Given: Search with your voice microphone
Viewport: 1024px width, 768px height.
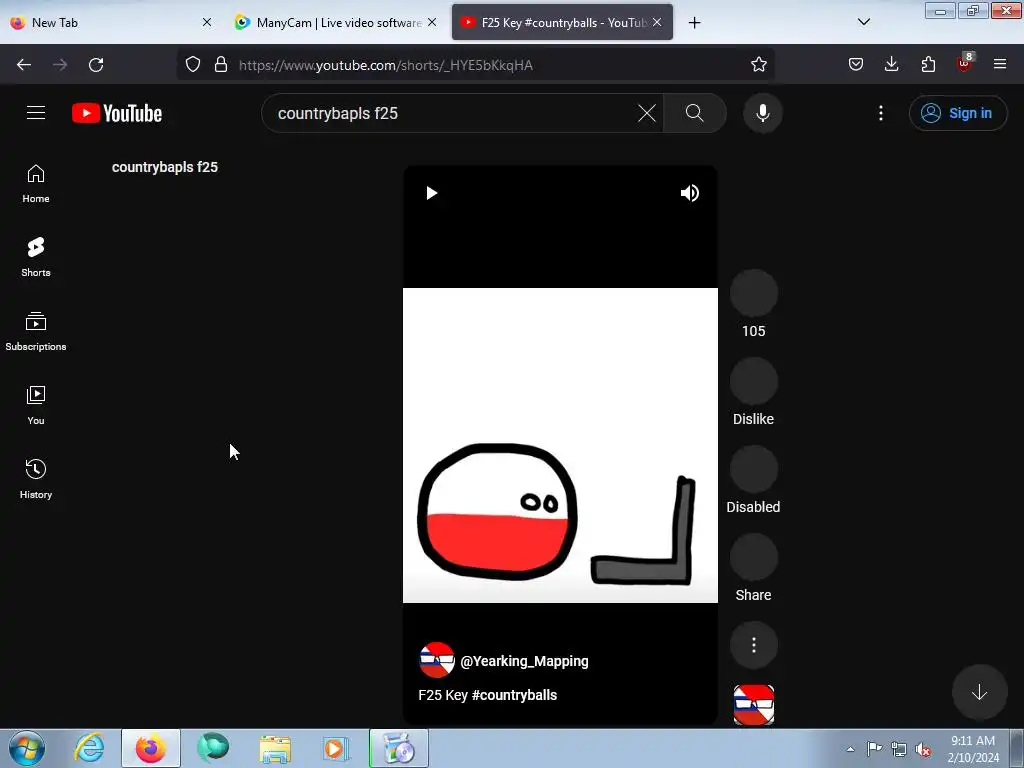Looking at the screenshot, I should tap(762, 113).
